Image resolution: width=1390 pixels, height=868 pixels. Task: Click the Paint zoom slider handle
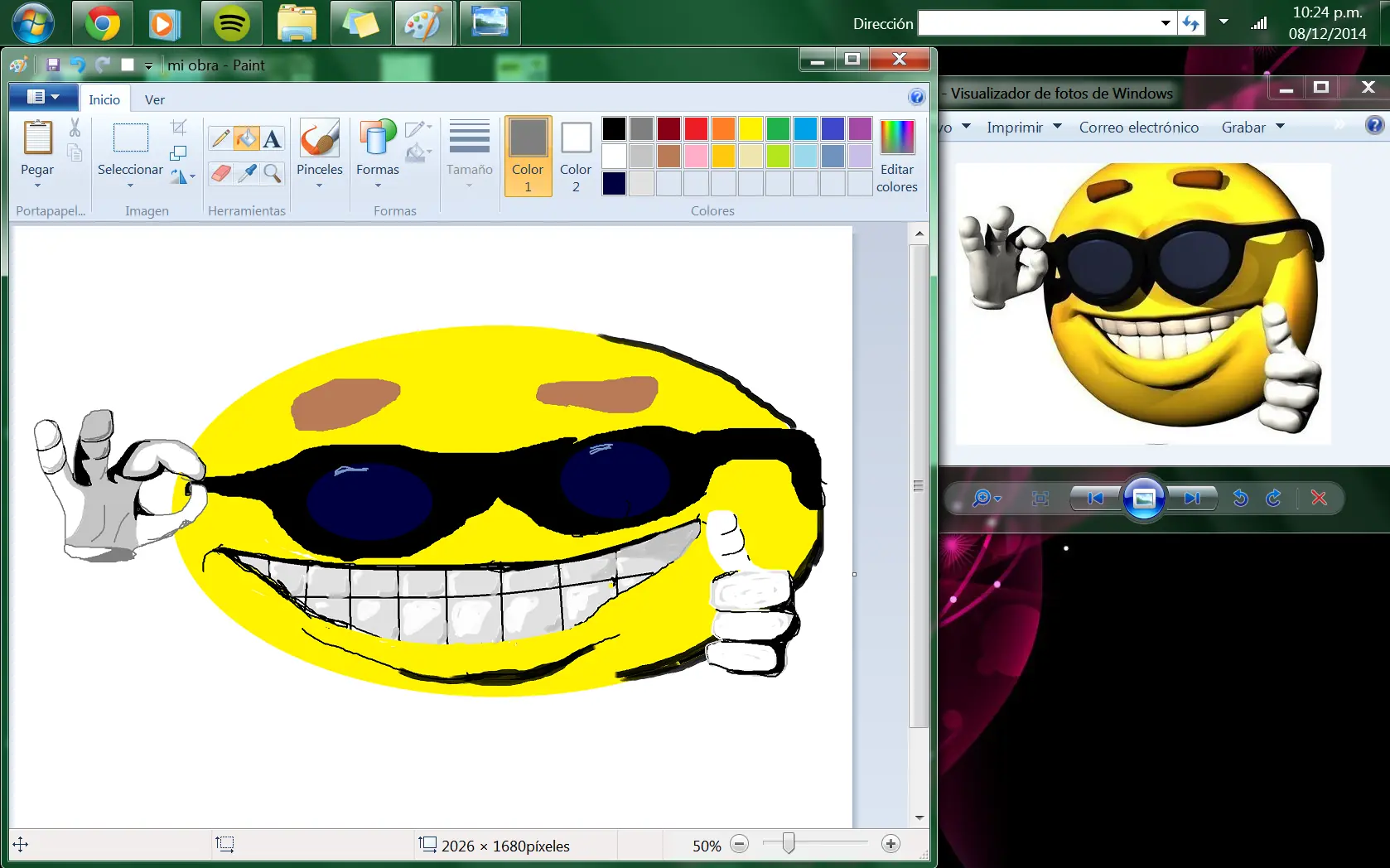789,844
